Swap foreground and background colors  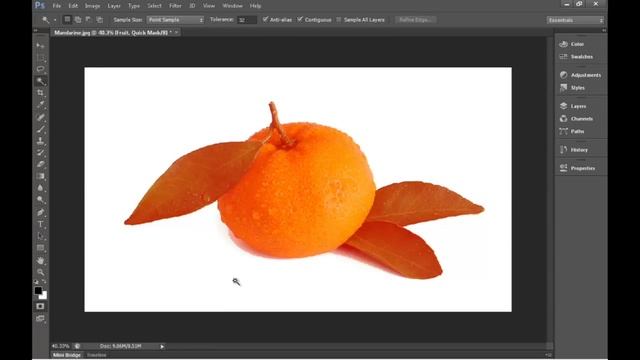coord(44,282)
